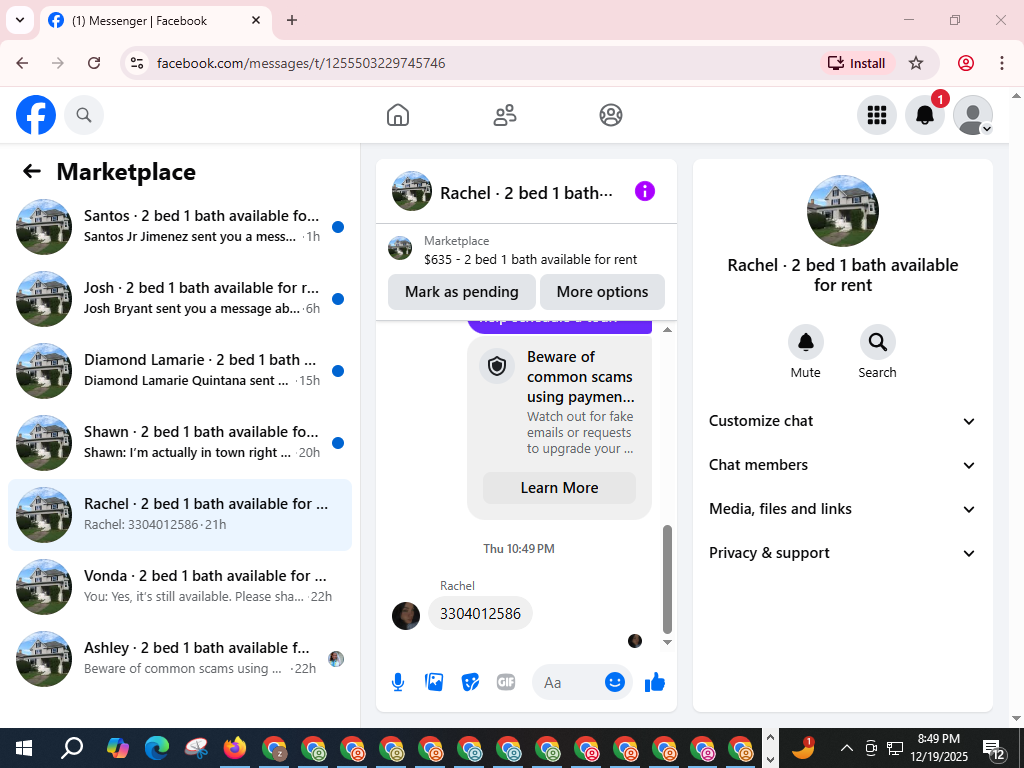Attach a photo with the image icon
The width and height of the screenshot is (1024, 768).
(x=434, y=682)
